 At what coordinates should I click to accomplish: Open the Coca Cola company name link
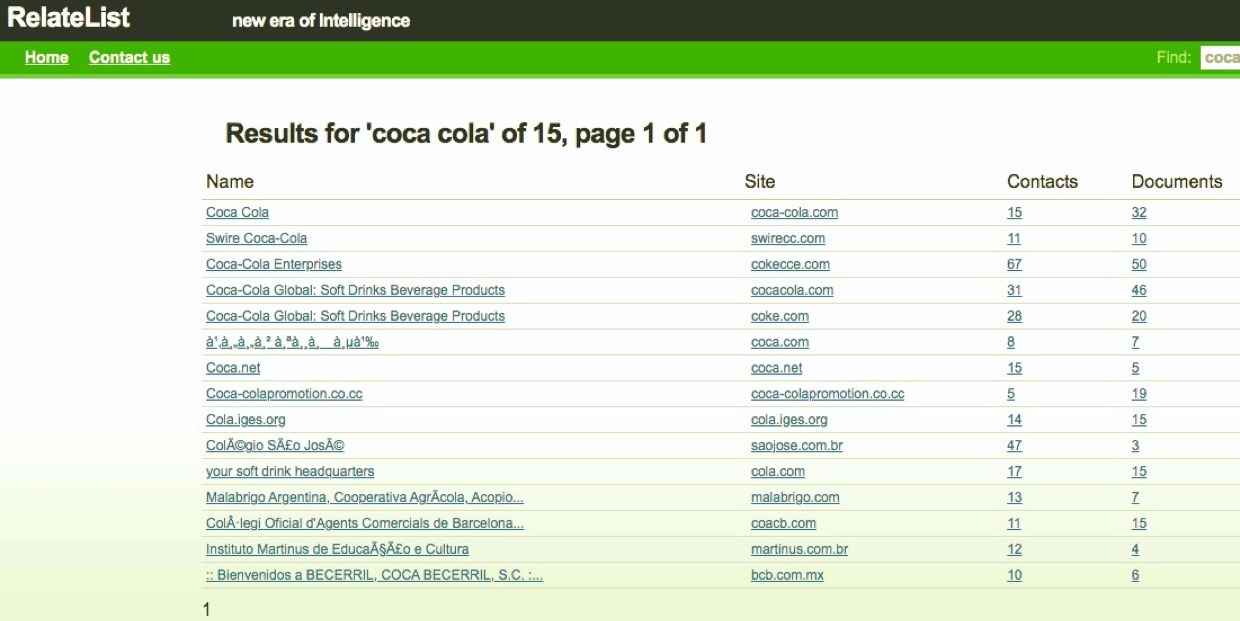pos(237,212)
